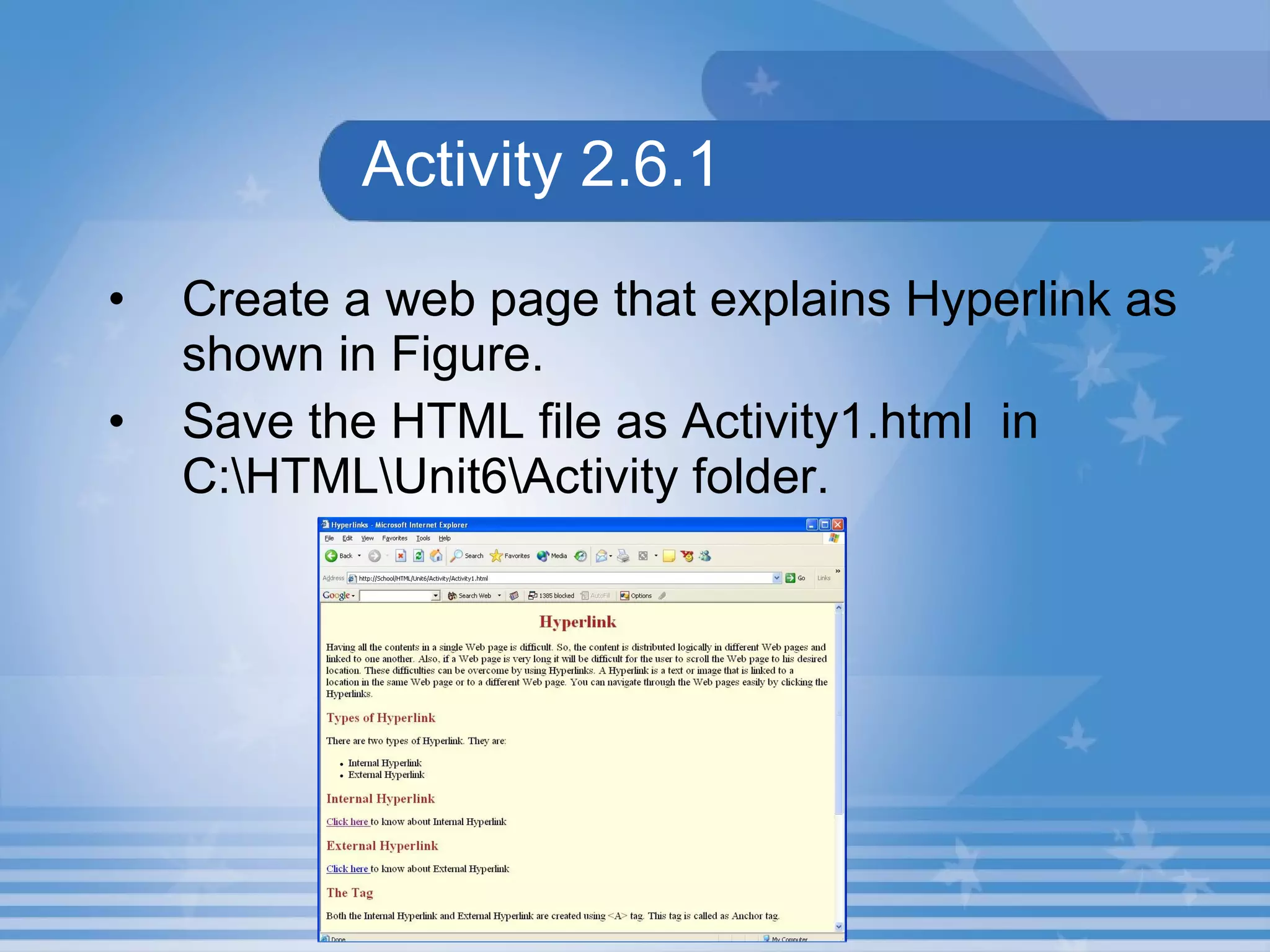The height and width of the screenshot is (952, 1270).
Task: Click the 'Types of Hyperlink' heading
Action: (x=381, y=718)
